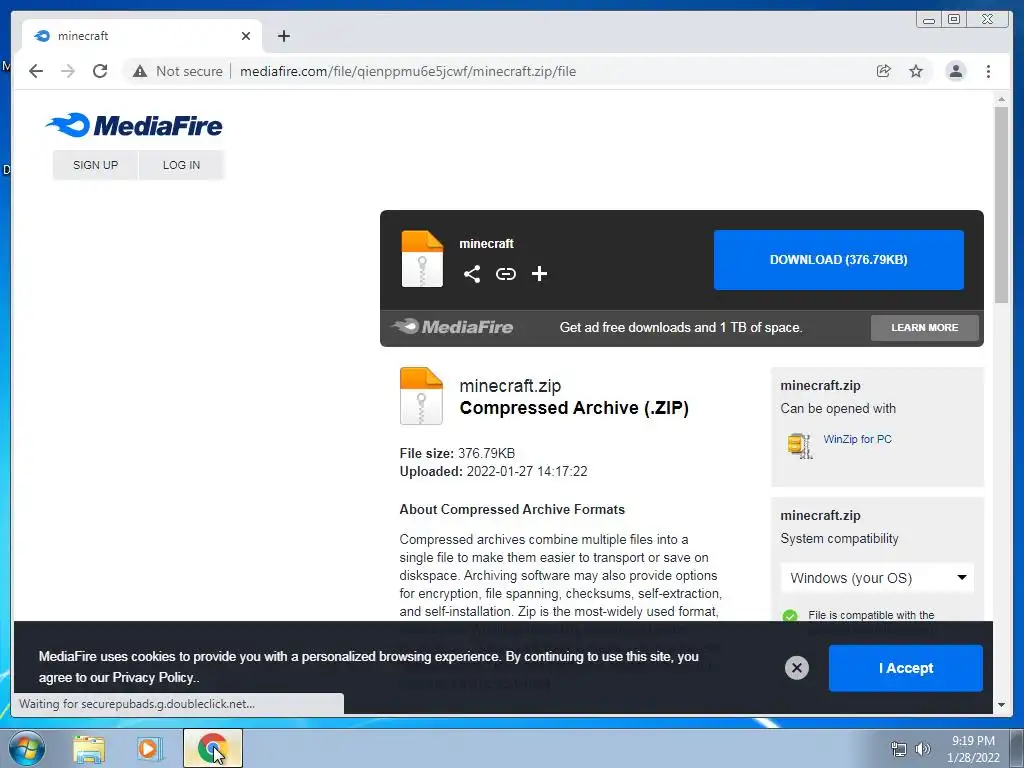
Task: Click the page vertical scrollbar thumb
Action: pyautogui.click(x=1001, y=204)
